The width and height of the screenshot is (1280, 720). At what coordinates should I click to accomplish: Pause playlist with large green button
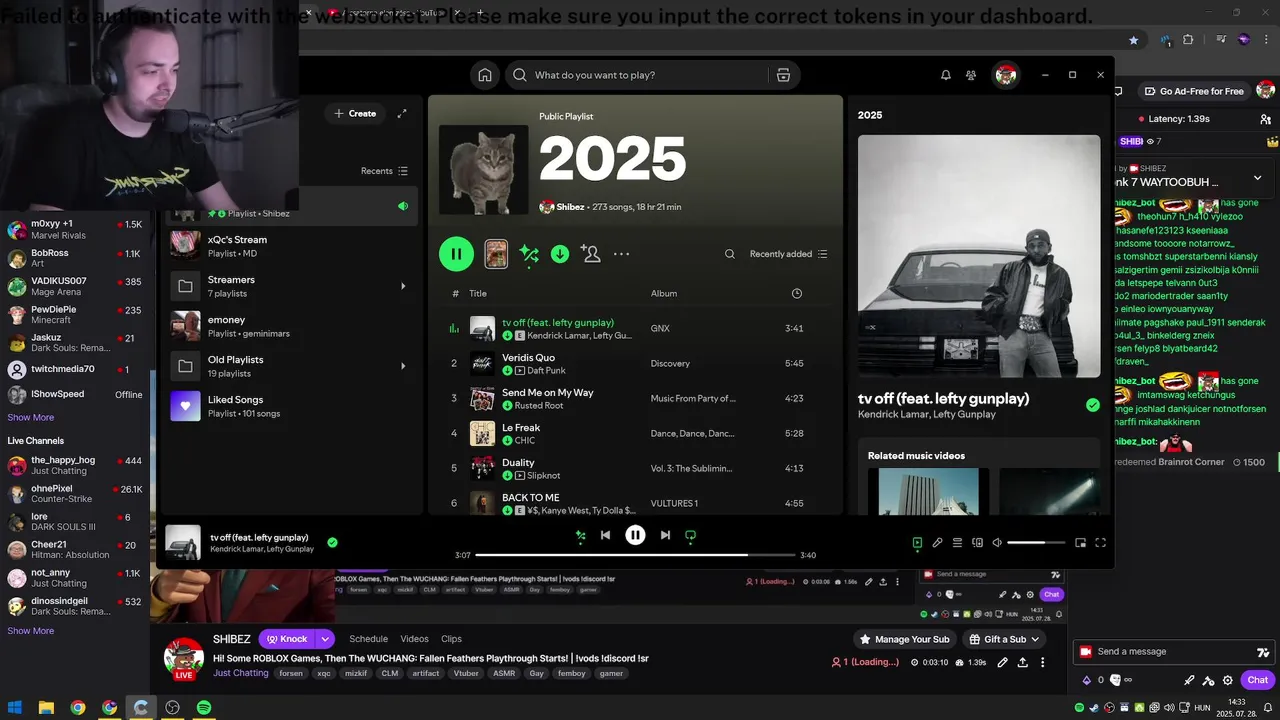[456, 254]
